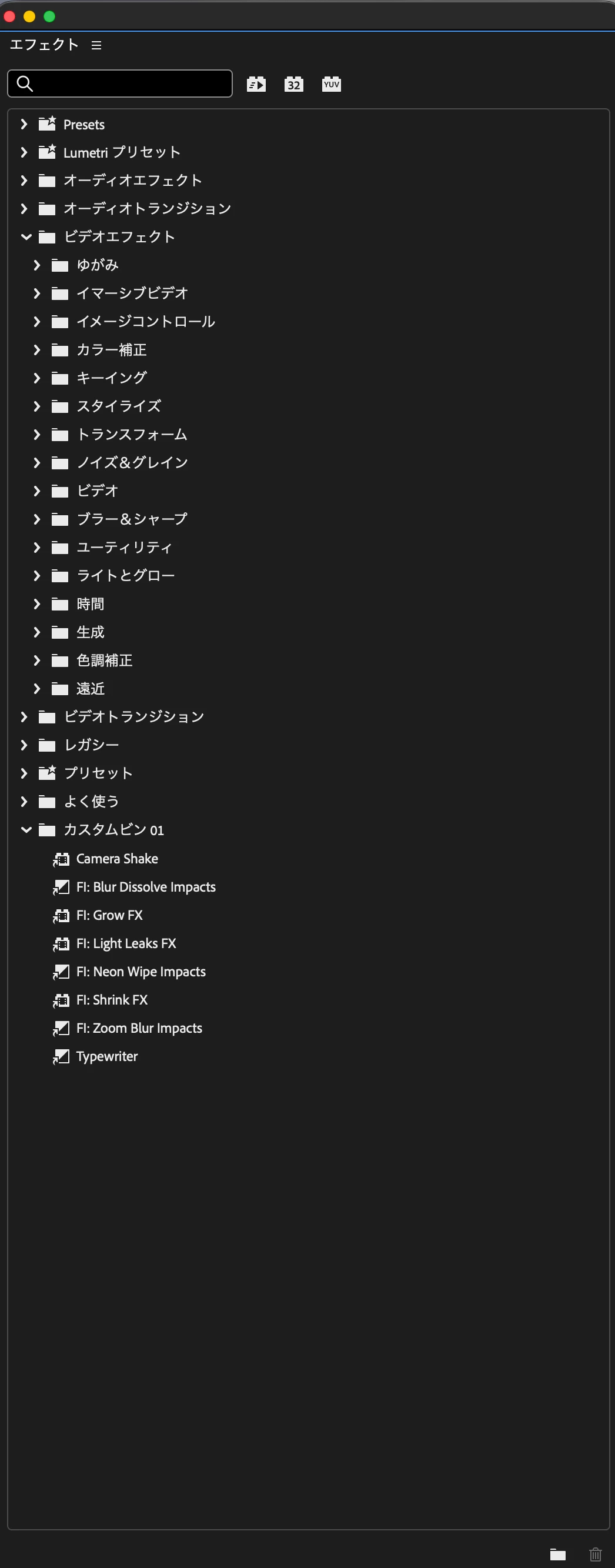
Task: Click the trash Delete Custom Items icon
Action: point(596,1554)
